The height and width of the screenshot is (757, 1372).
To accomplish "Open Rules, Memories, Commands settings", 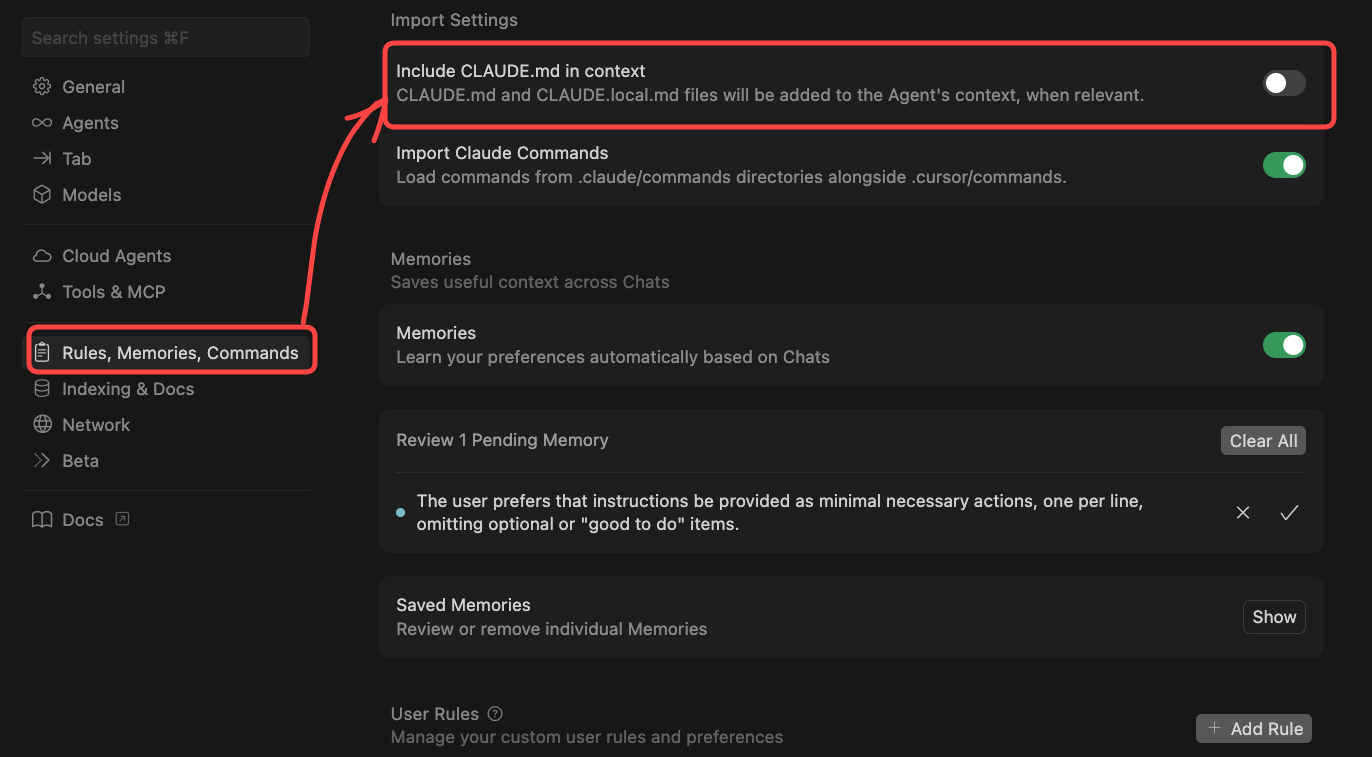I will click(x=180, y=353).
